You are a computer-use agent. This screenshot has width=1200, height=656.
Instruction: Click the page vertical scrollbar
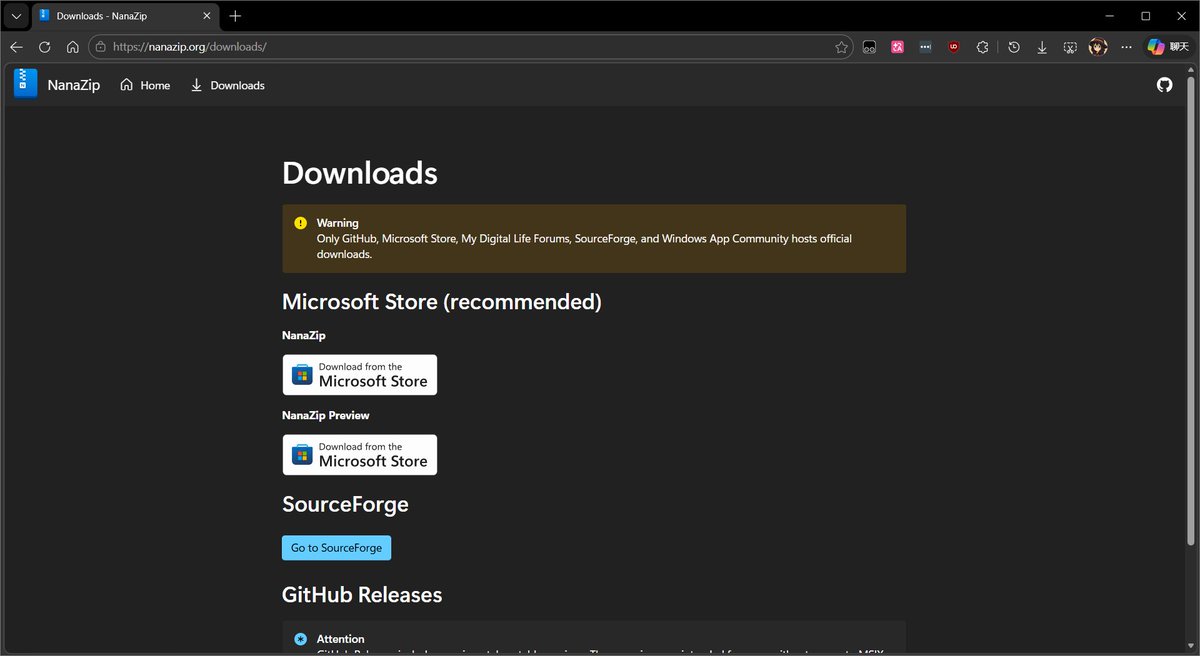(1190, 310)
